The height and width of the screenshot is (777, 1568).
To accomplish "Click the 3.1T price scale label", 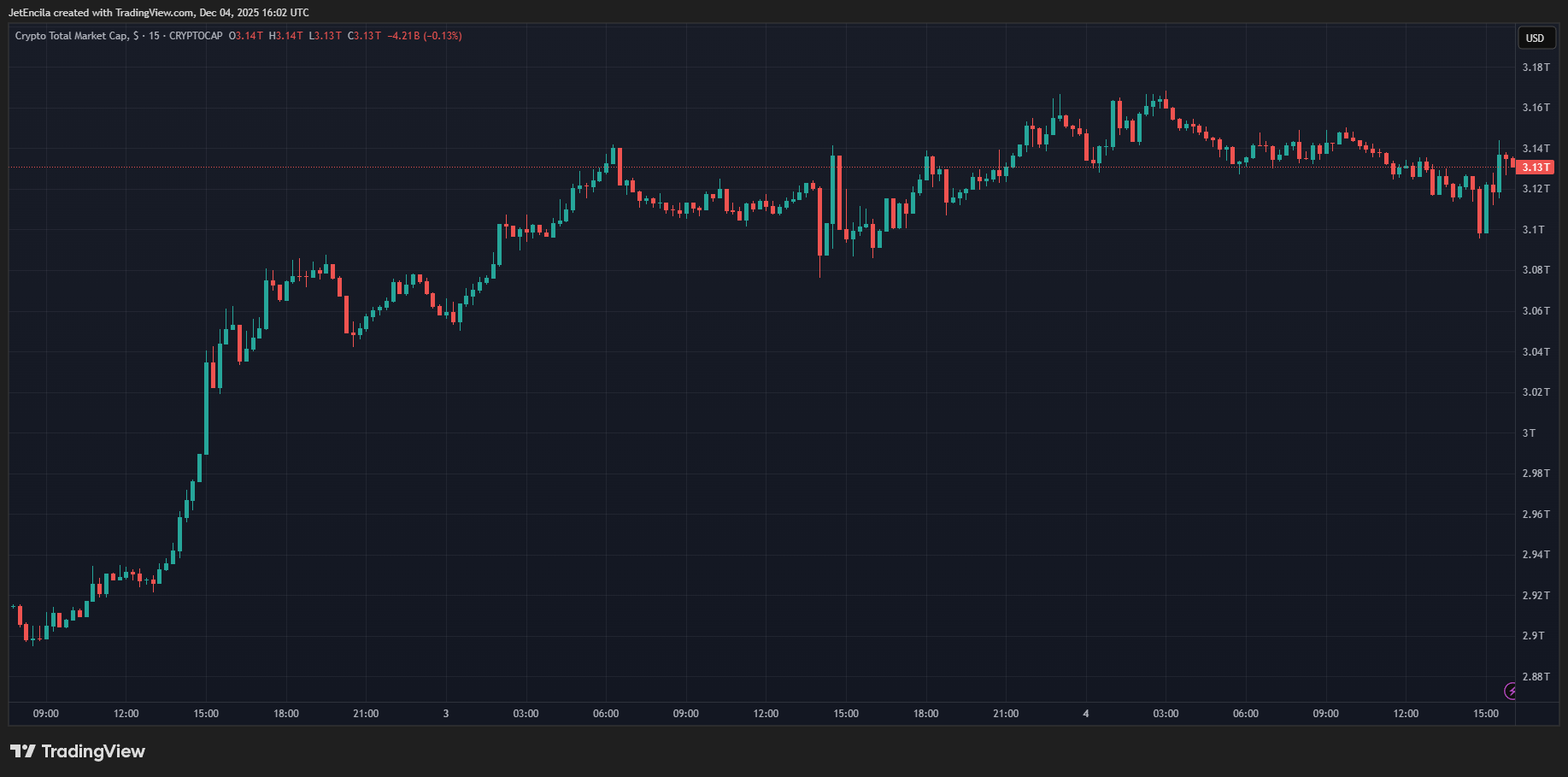I will pos(1533,230).
